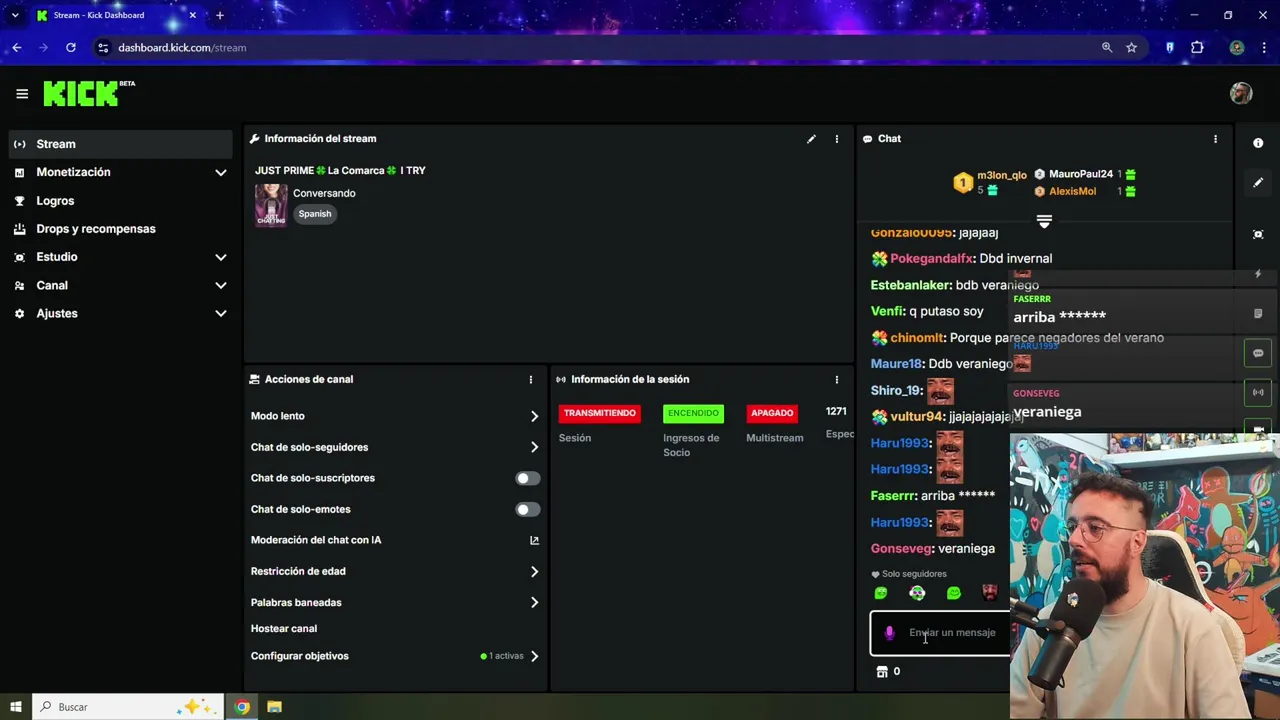Click username Pokegandalfx in chat
This screenshot has height=720, width=1280.
(931, 258)
